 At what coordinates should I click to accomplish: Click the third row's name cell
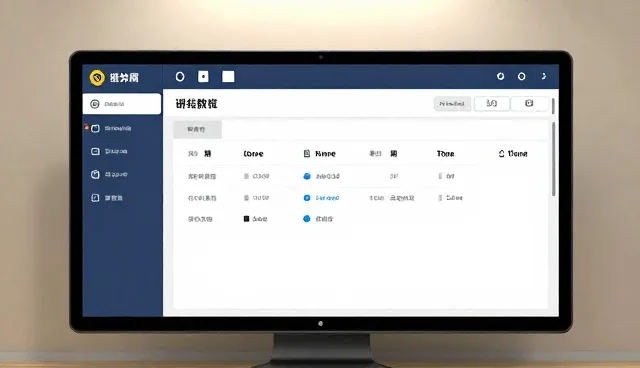point(200,219)
